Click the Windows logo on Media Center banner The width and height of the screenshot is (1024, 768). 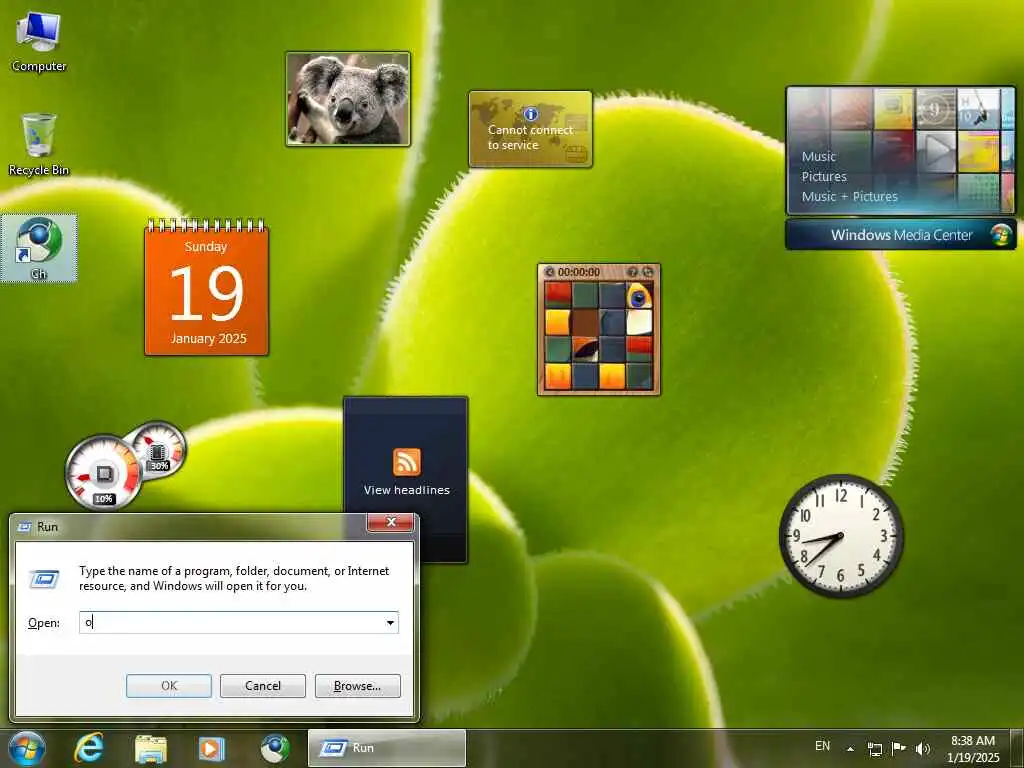pos(1000,234)
